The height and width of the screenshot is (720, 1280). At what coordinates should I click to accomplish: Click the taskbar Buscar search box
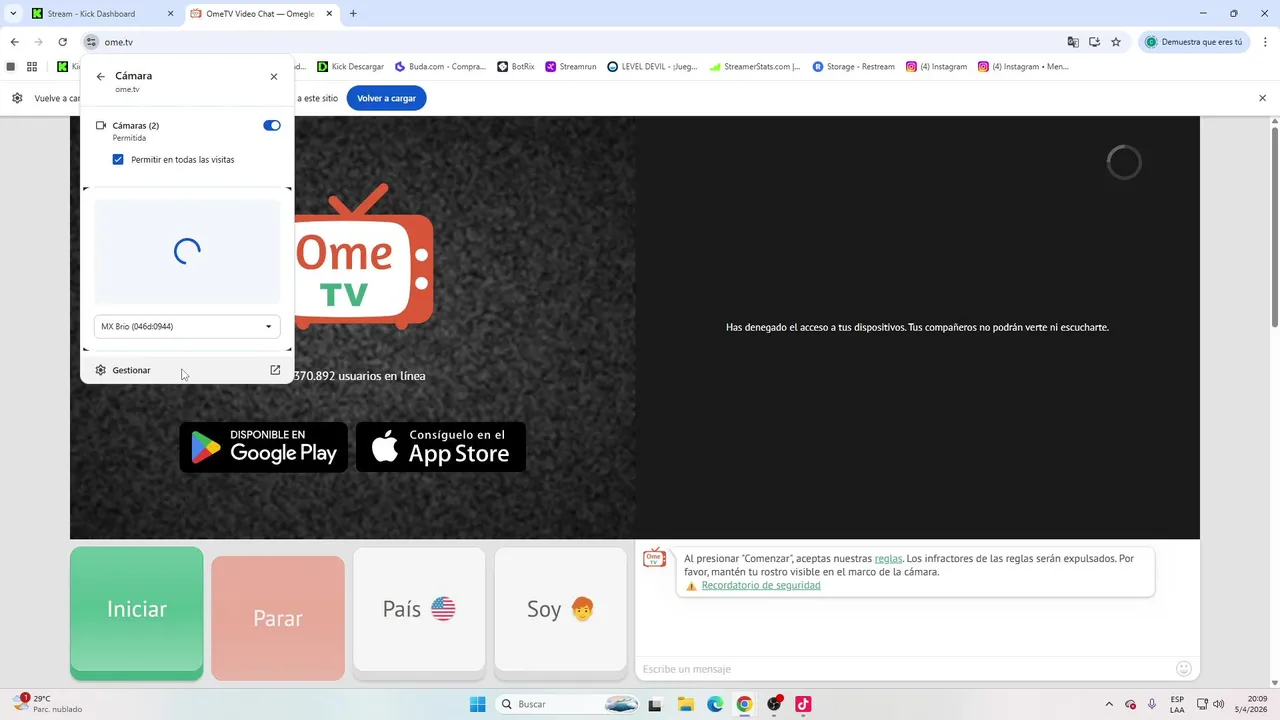tap(569, 704)
